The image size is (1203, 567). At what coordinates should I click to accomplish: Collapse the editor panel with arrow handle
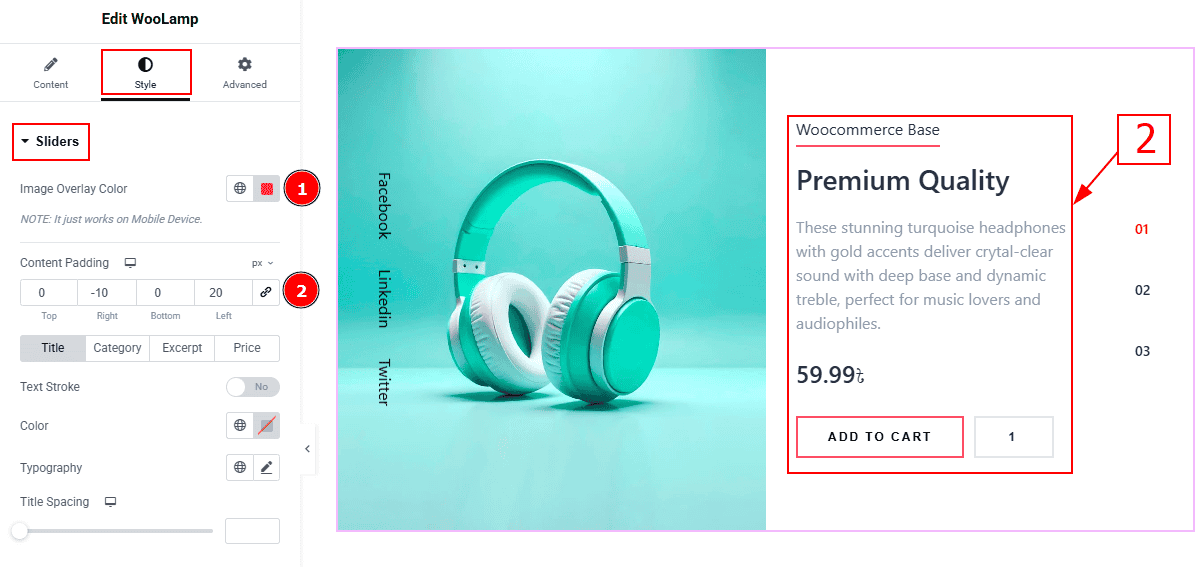[x=307, y=449]
